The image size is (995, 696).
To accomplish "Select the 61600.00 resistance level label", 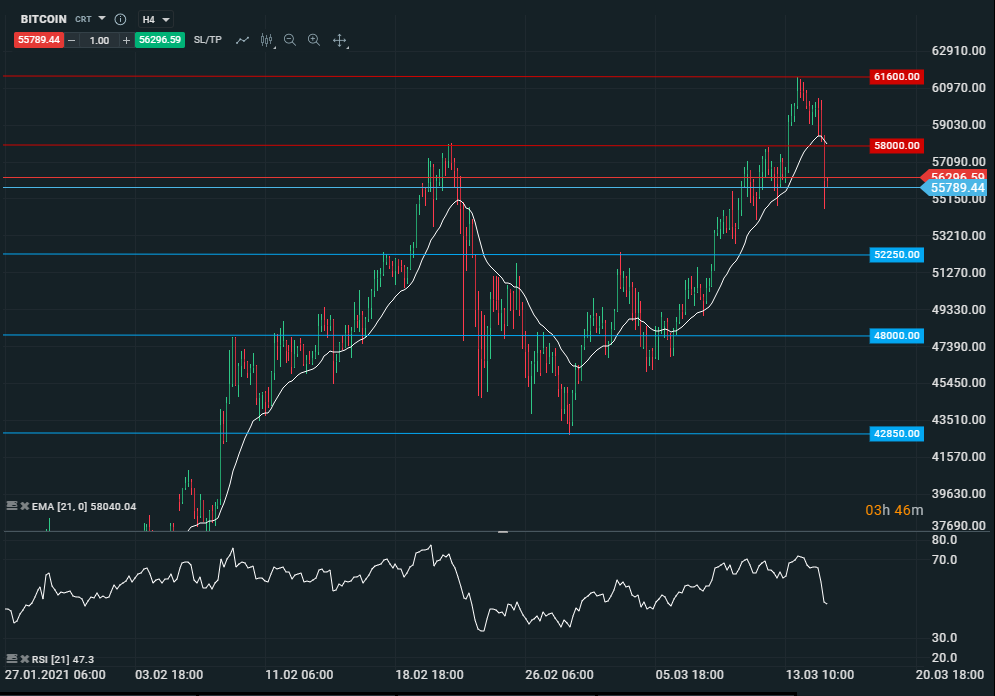I will [896, 77].
